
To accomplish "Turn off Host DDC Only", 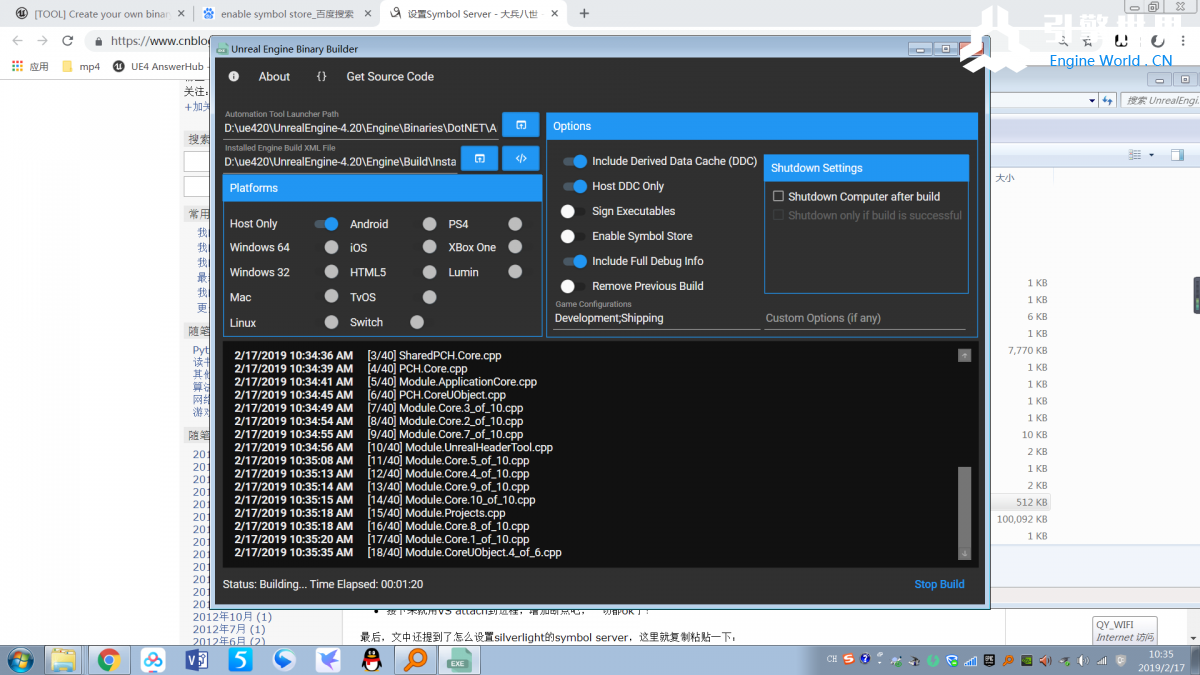I will coord(574,186).
